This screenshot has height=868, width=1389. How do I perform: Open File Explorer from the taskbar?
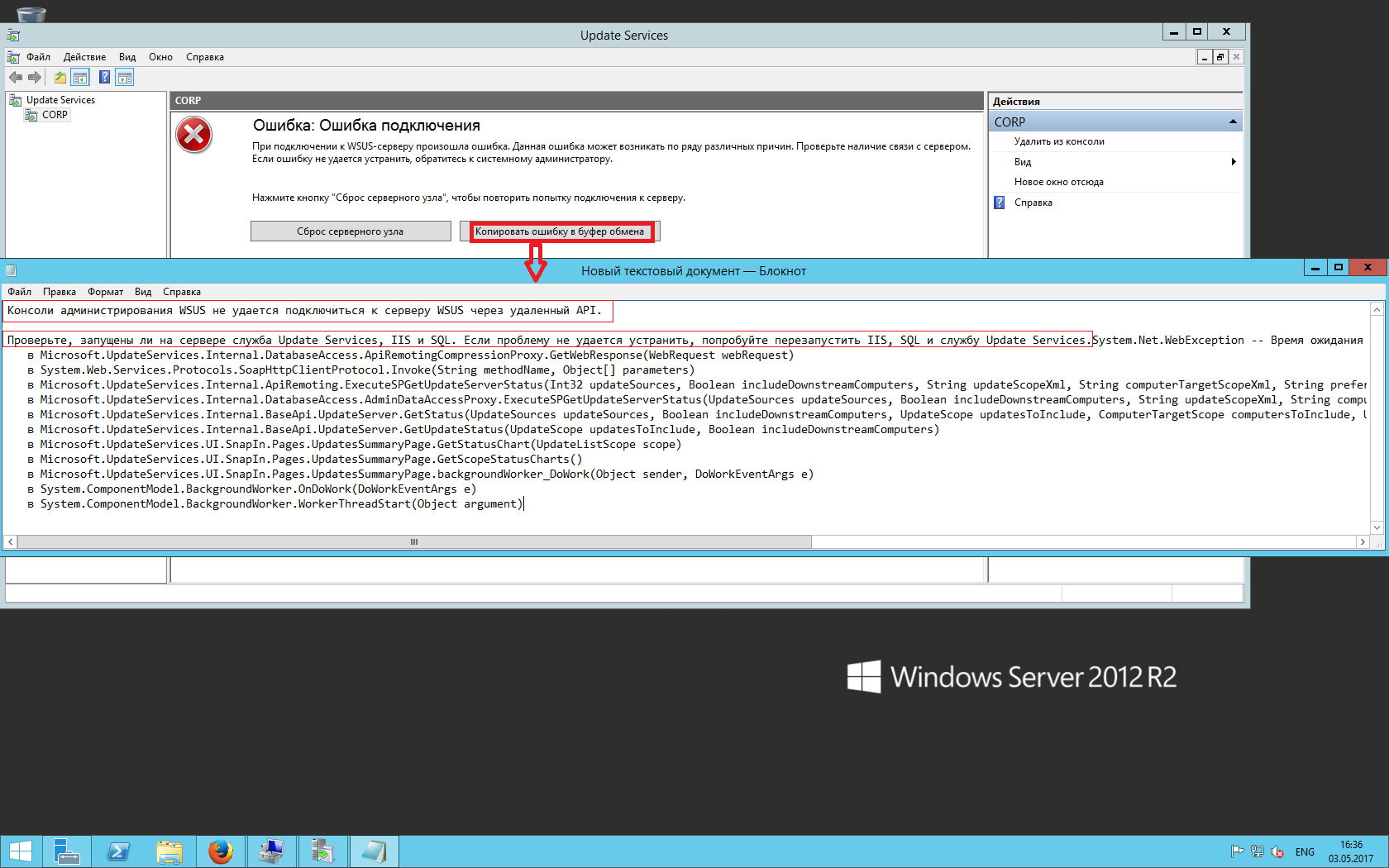pos(169,851)
